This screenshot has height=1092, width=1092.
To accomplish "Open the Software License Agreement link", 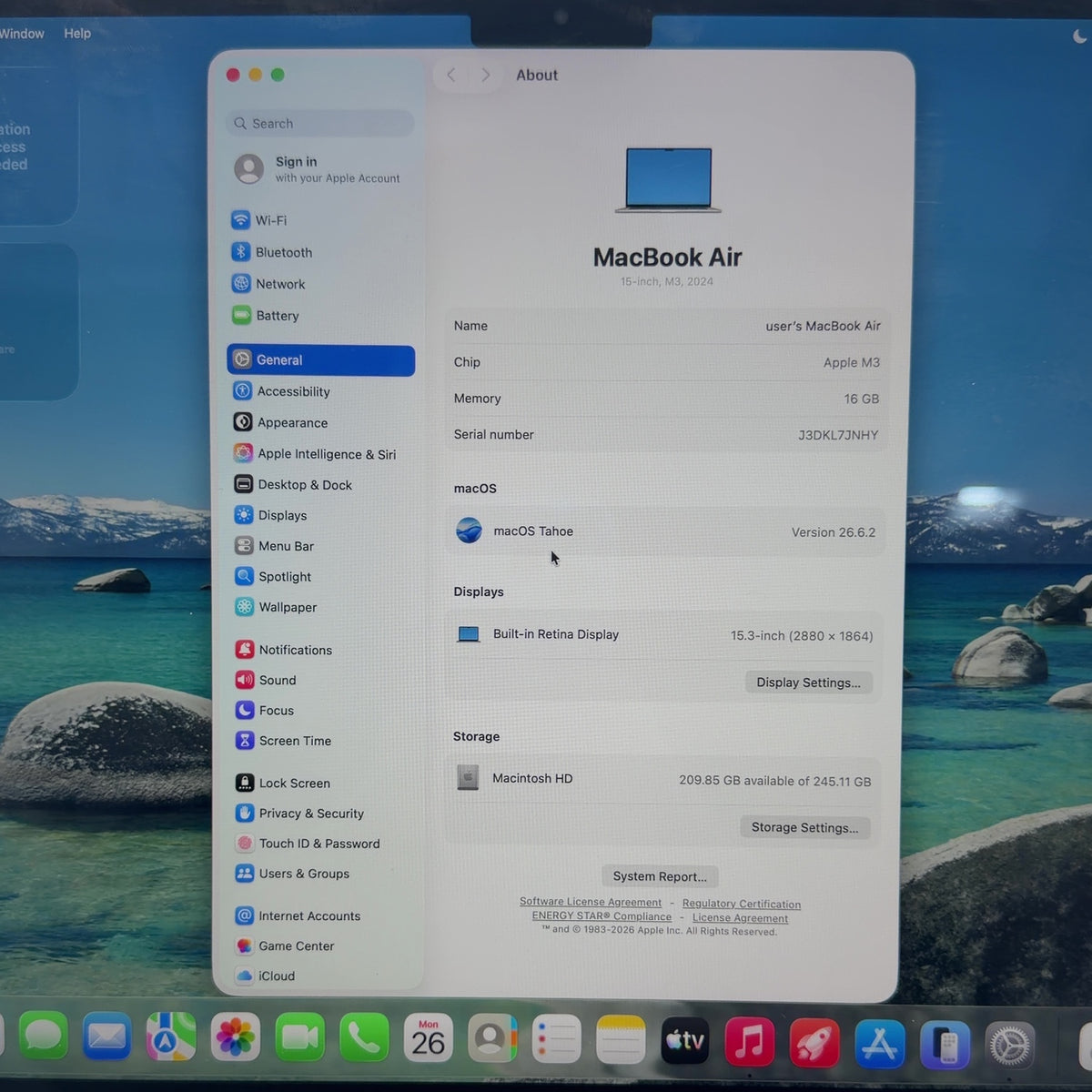I will [x=591, y=902].
